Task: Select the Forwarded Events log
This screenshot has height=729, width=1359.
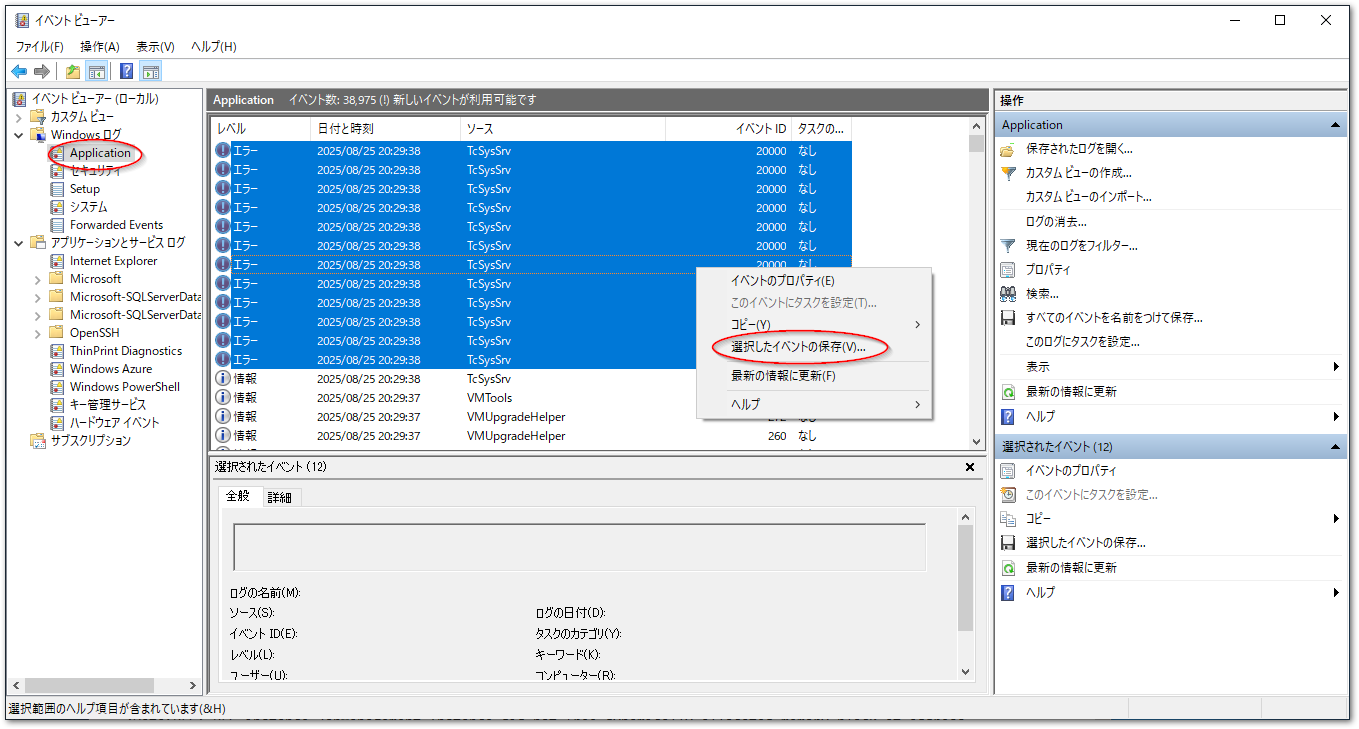Action: click(x=116, y=225)
